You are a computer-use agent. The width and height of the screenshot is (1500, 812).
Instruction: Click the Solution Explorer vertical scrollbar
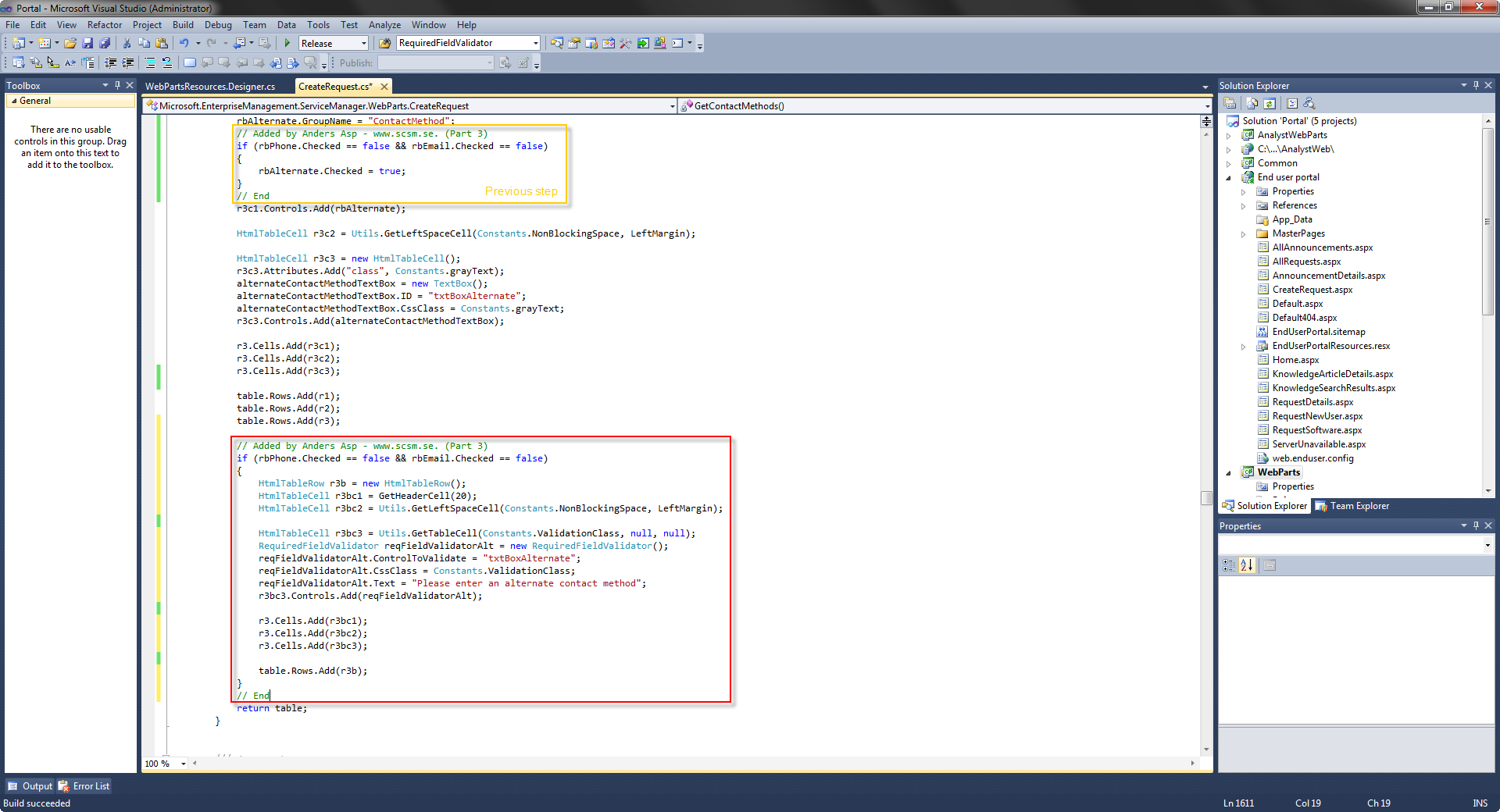click(x=1487, y=222)
